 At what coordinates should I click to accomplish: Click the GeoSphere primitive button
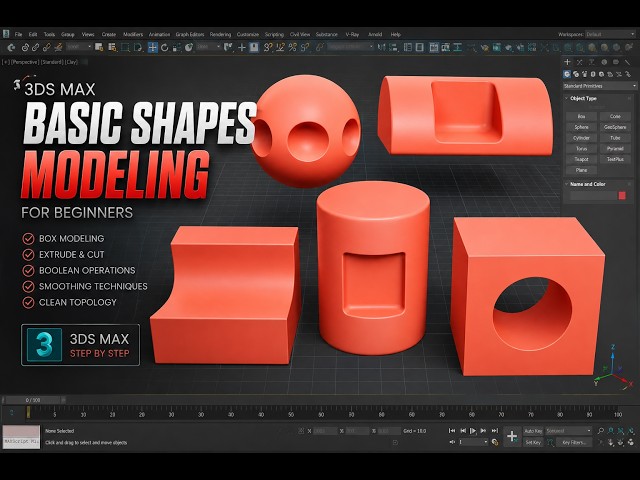[615, 127]
